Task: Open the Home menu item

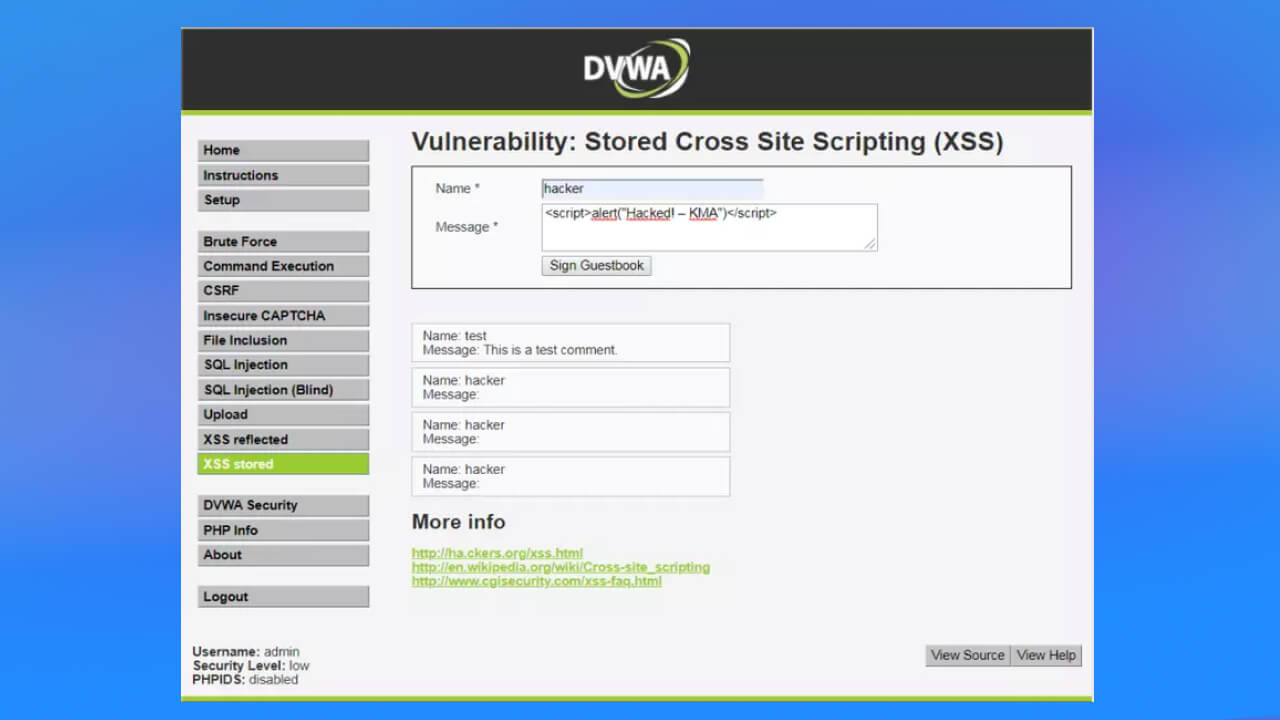Action: coord(283,150)
